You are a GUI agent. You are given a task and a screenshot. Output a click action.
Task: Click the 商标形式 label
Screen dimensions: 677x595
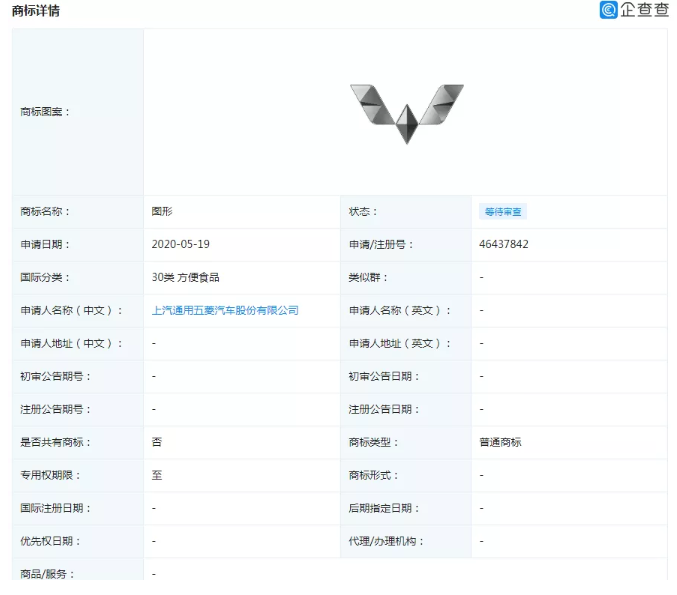373,475
